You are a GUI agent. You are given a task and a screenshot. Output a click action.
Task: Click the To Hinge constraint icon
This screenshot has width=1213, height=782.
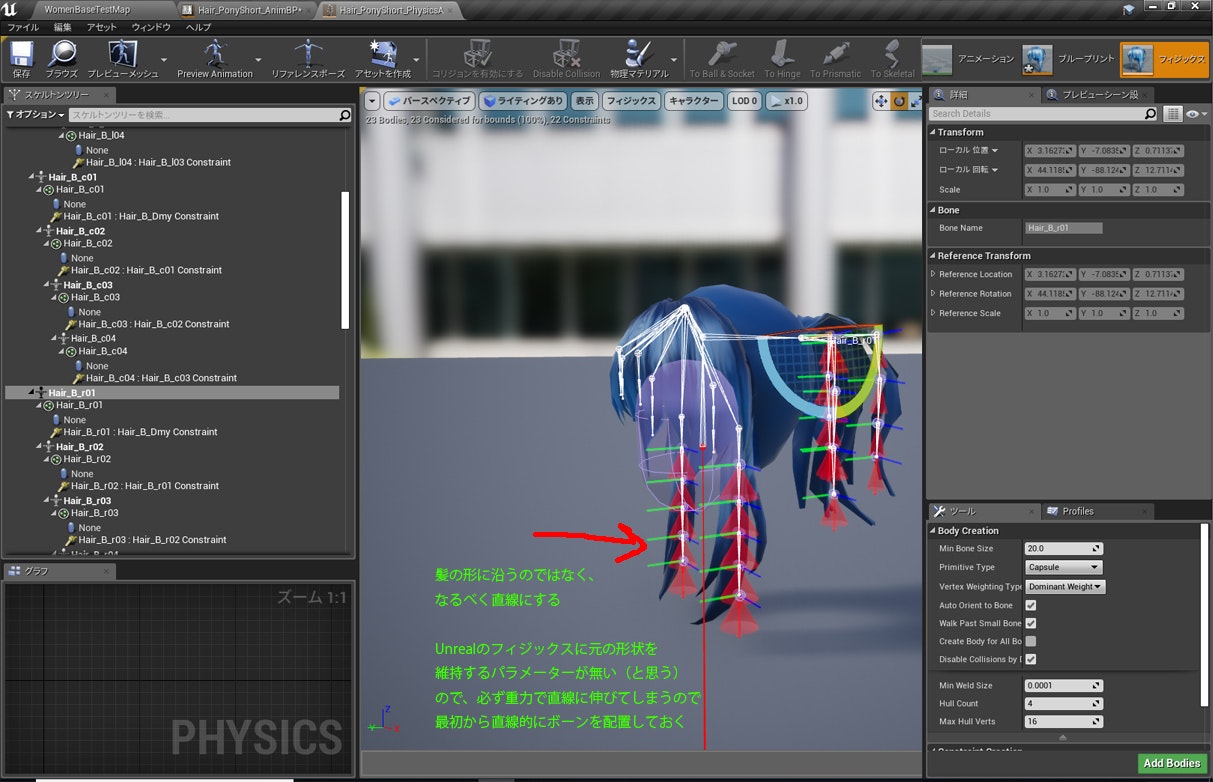782,54
